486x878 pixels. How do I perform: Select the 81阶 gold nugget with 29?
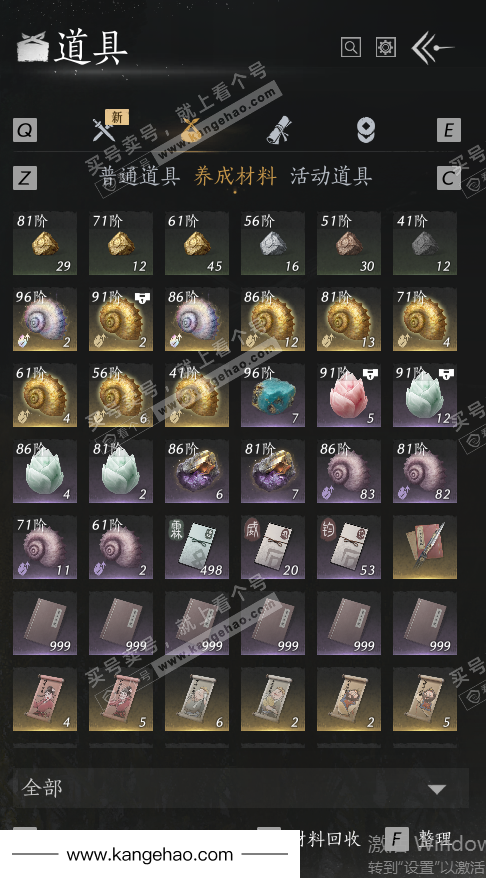pos(45,244)
